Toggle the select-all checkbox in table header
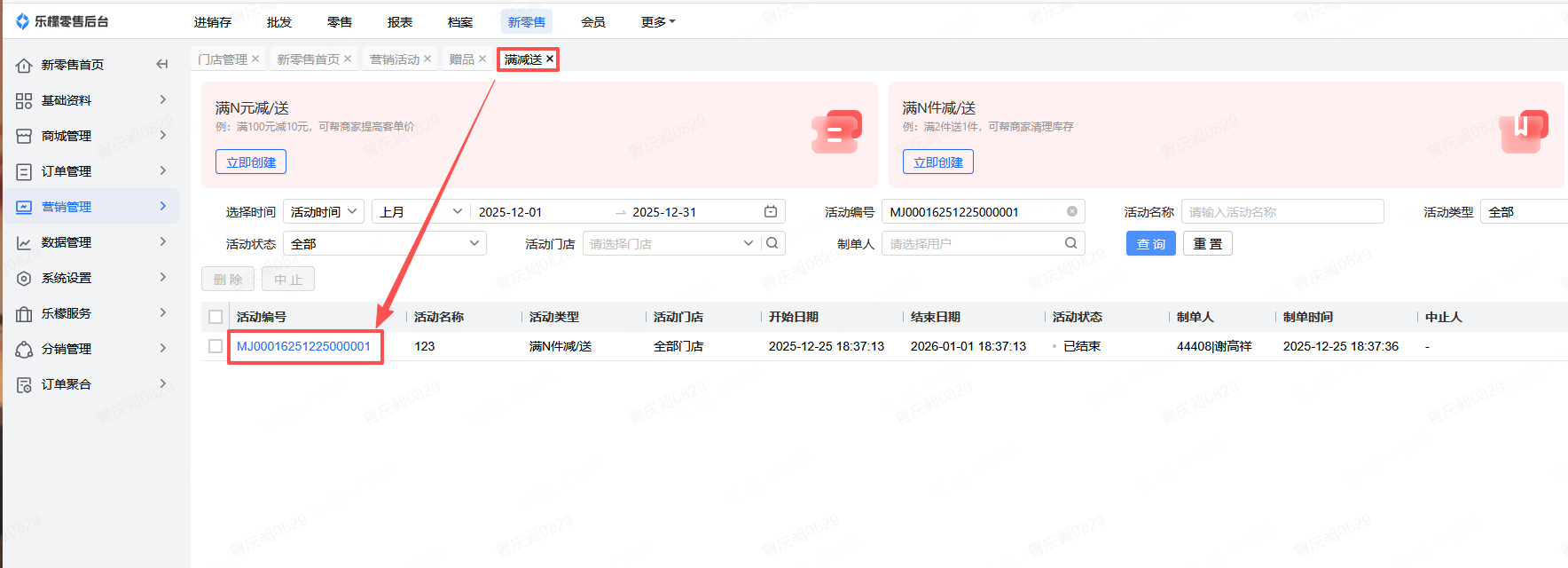 click(216, 317)
